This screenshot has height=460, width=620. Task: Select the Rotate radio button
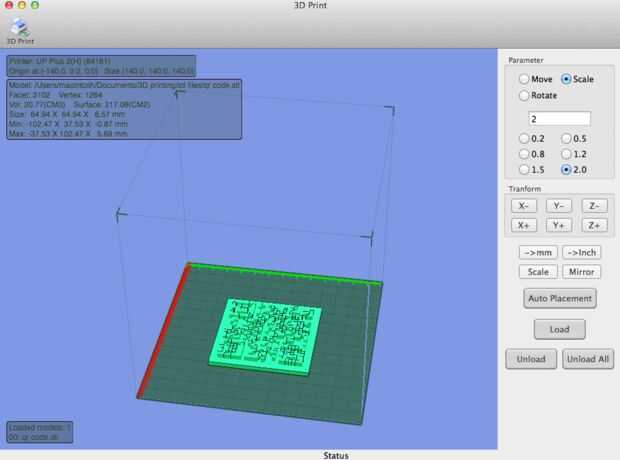coord(524,95)
